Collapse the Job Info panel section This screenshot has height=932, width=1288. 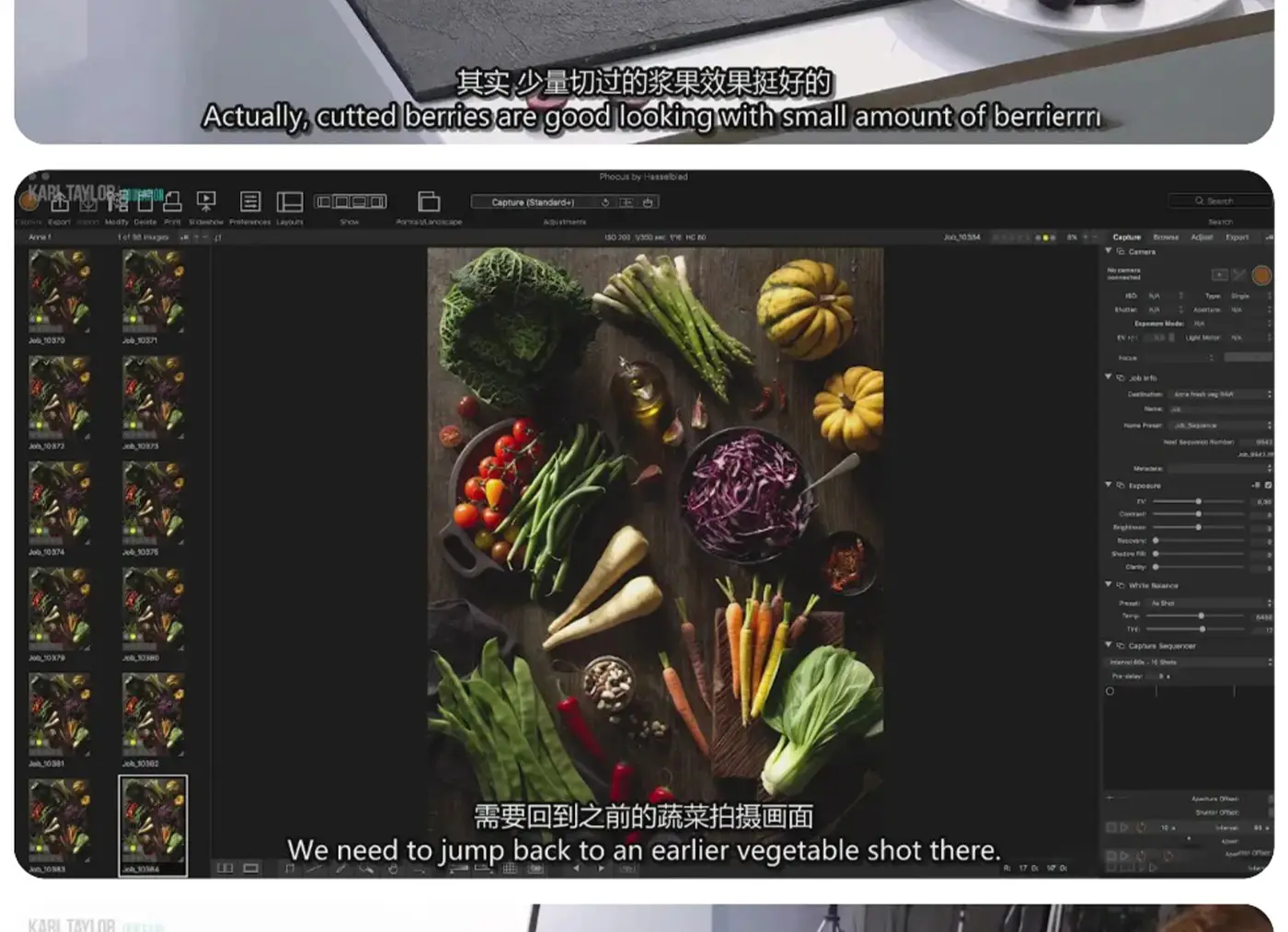coord(1109,377)
